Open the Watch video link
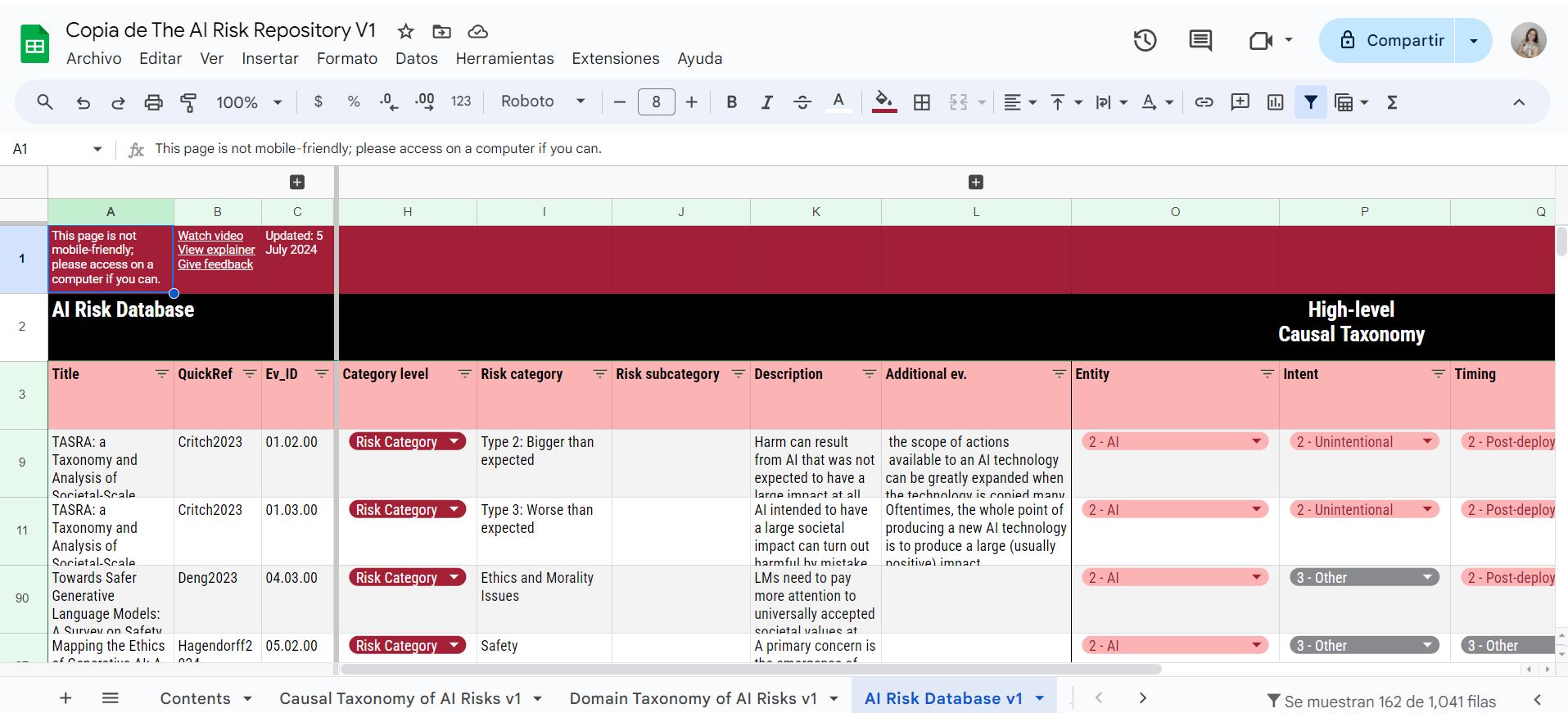Screen dimensions: 1568x713 pyautogui.click(x=210, y=236)
